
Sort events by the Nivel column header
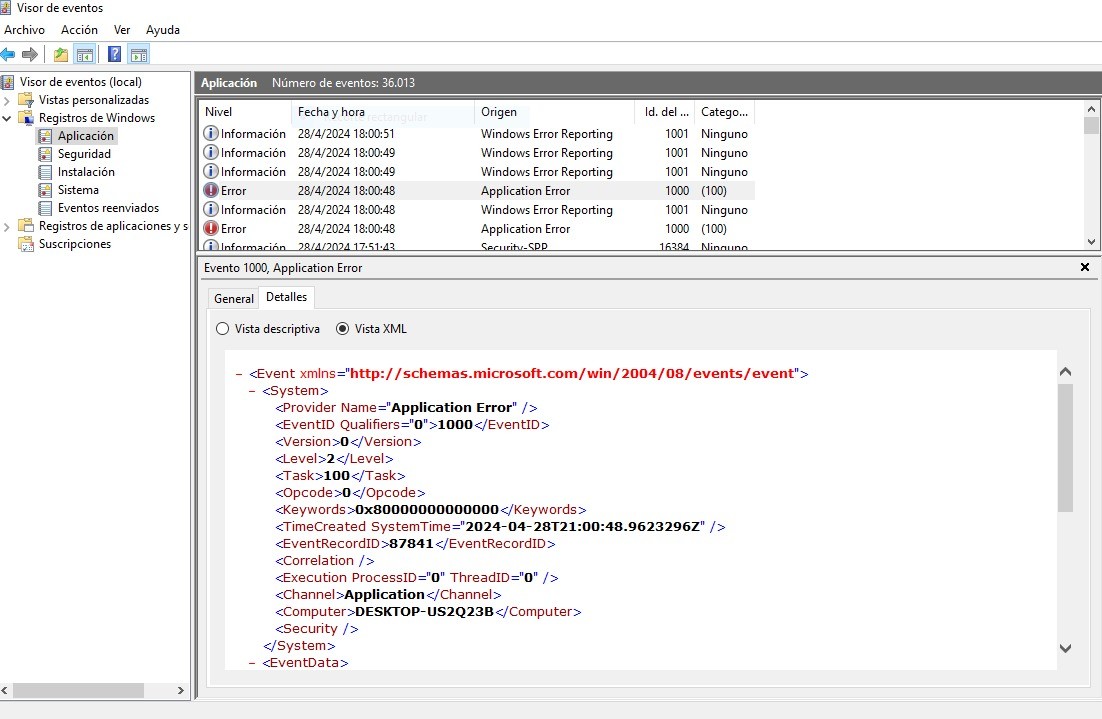pos(245,112)
